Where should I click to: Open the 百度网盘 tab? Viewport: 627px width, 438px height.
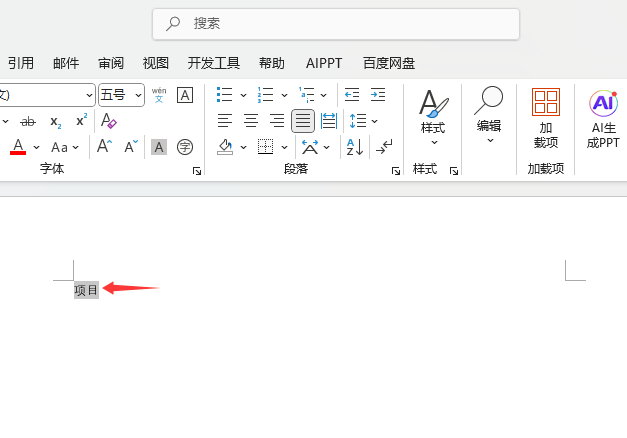tap(389, 63)
